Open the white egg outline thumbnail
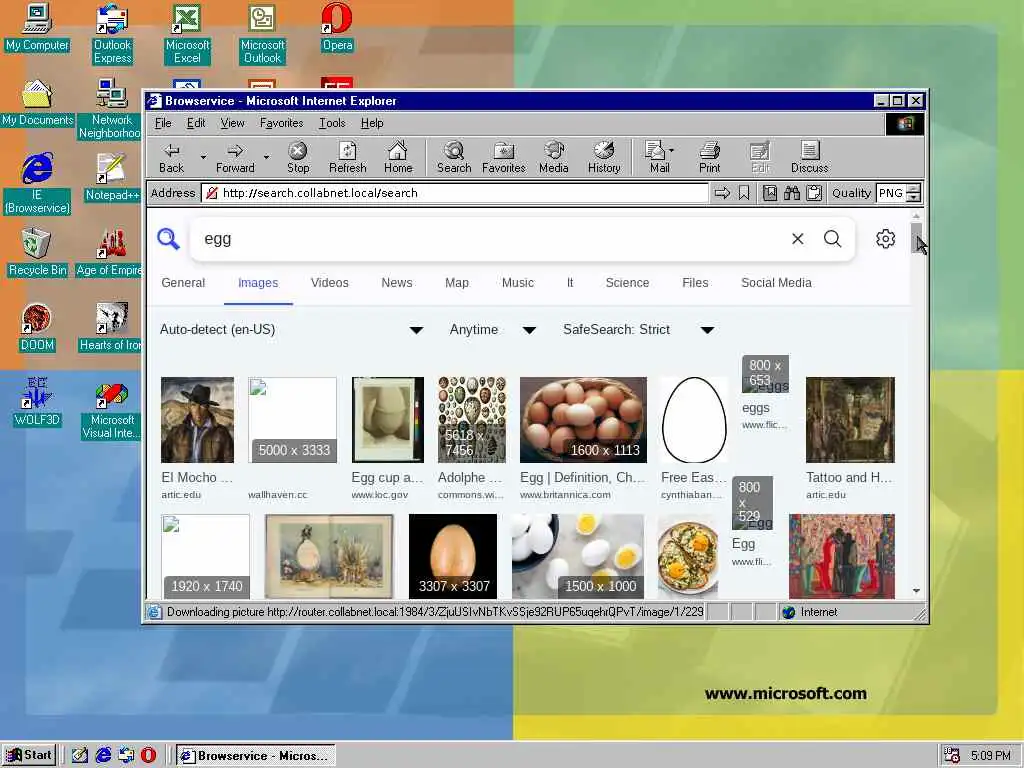 694,419
